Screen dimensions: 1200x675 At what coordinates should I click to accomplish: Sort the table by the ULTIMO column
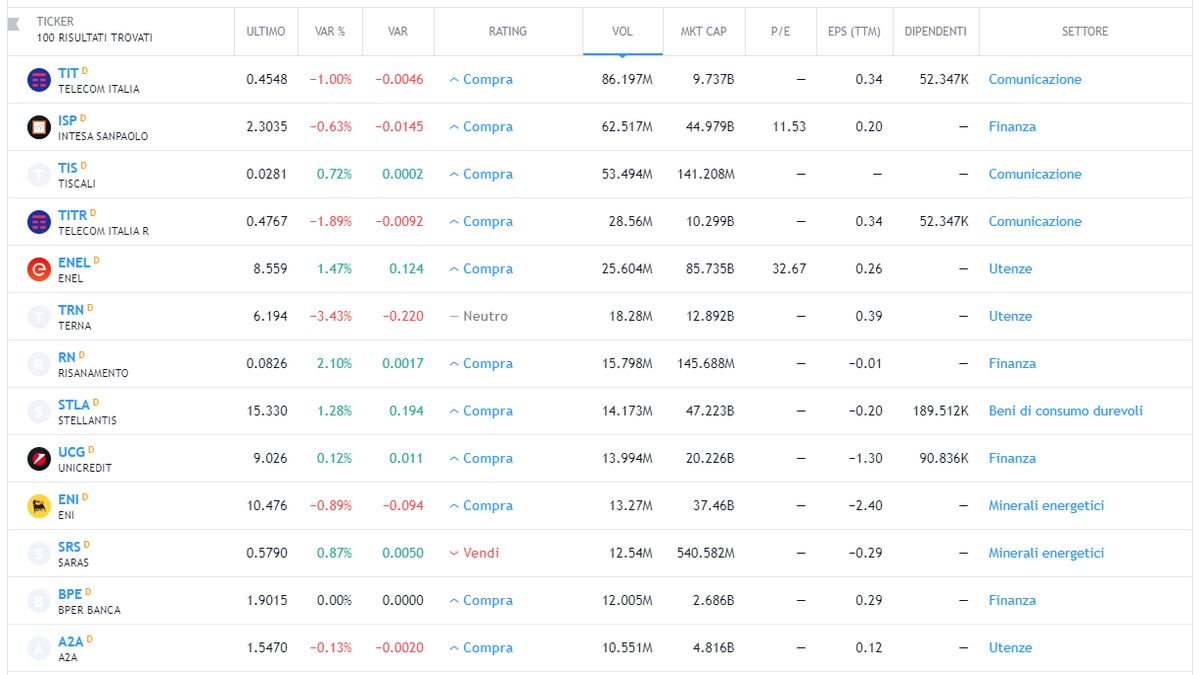click(x=266, y=32)
